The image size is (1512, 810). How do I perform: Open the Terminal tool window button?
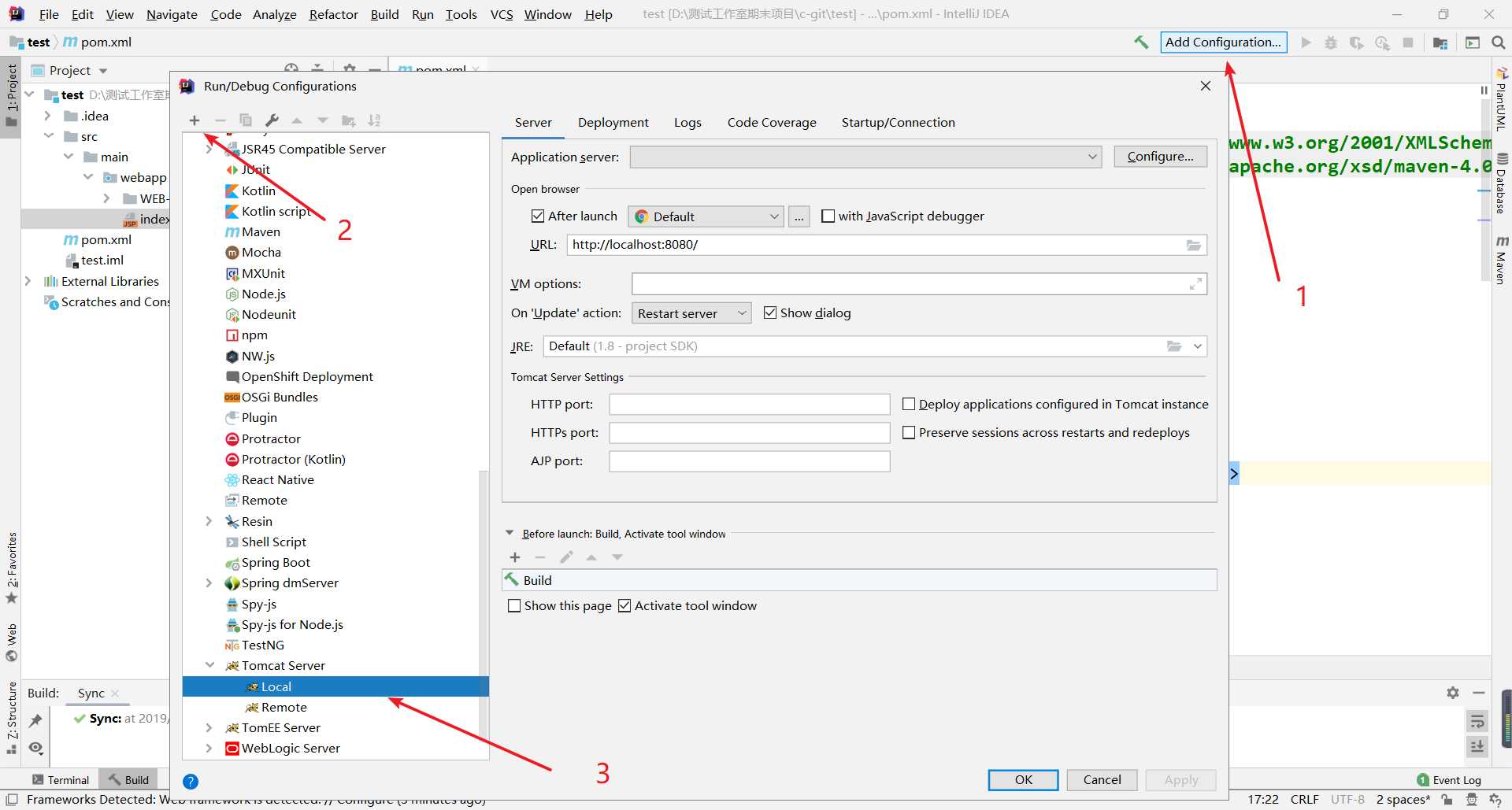tap(61, 780)
